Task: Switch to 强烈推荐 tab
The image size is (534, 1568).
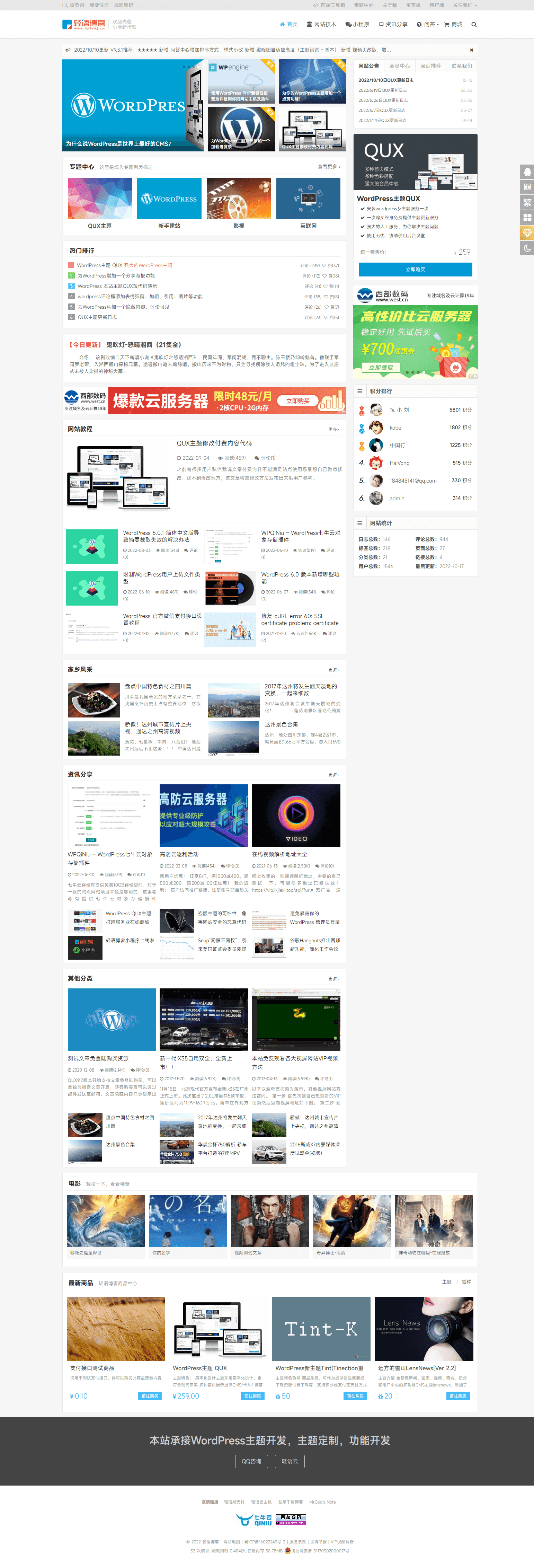Action: [x=430, y=66]
